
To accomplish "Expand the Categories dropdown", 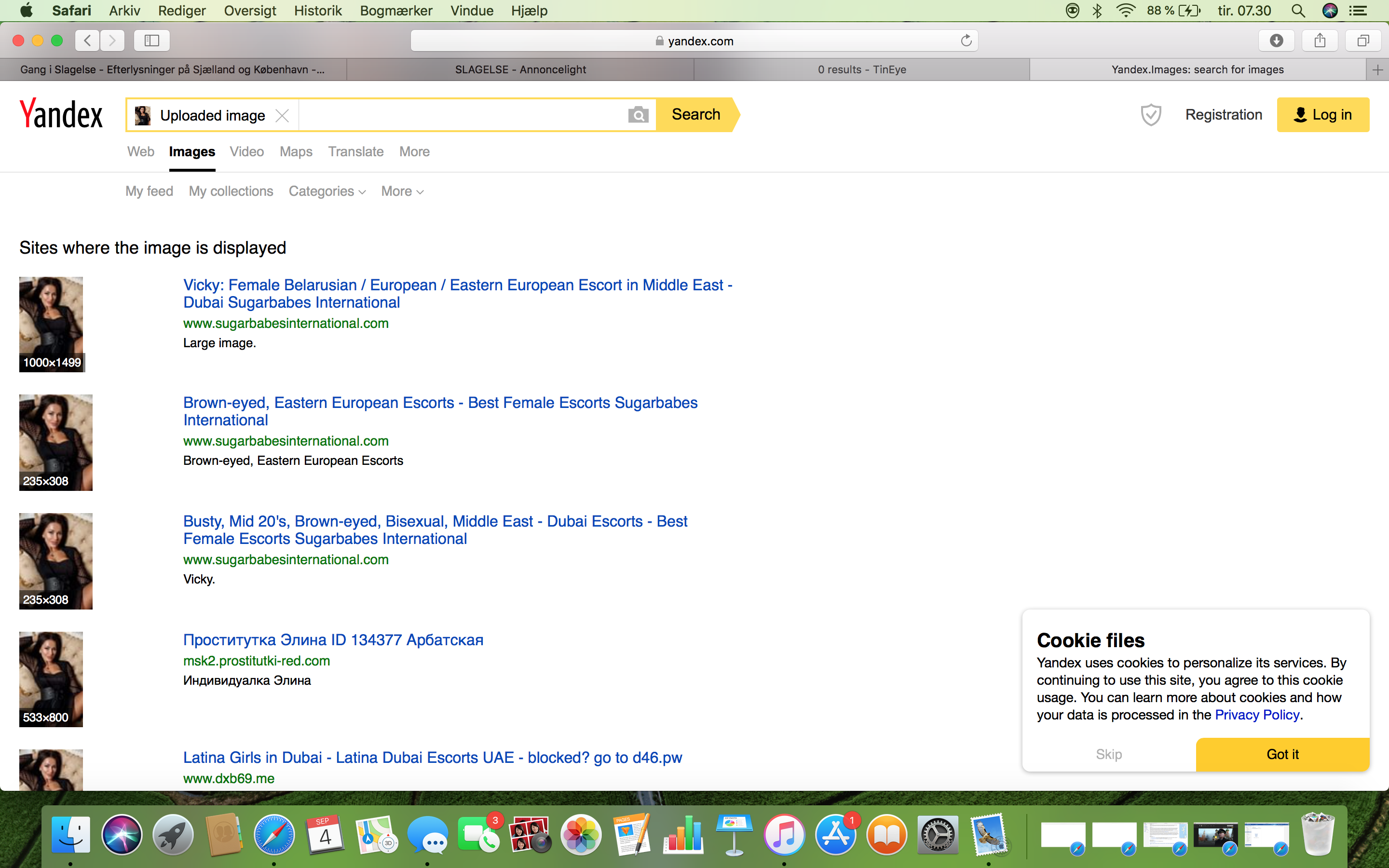I will pos(327,191).
